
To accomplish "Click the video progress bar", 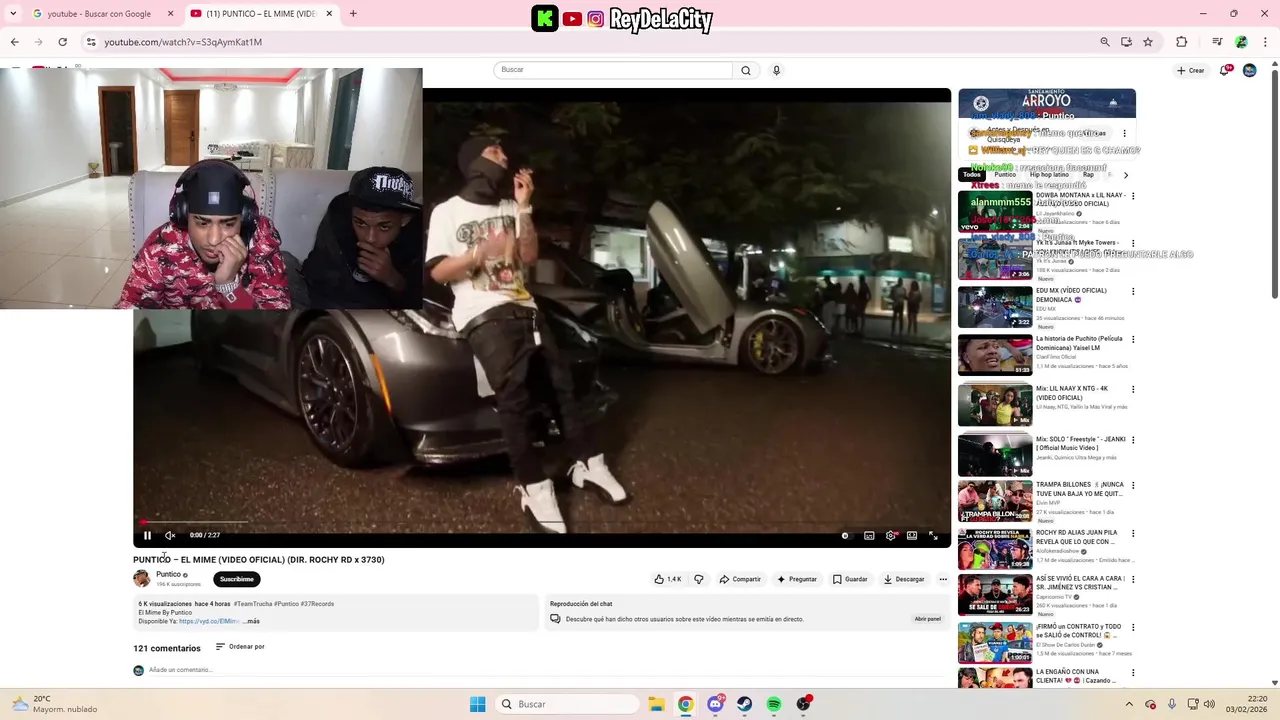I will [541, 522].
